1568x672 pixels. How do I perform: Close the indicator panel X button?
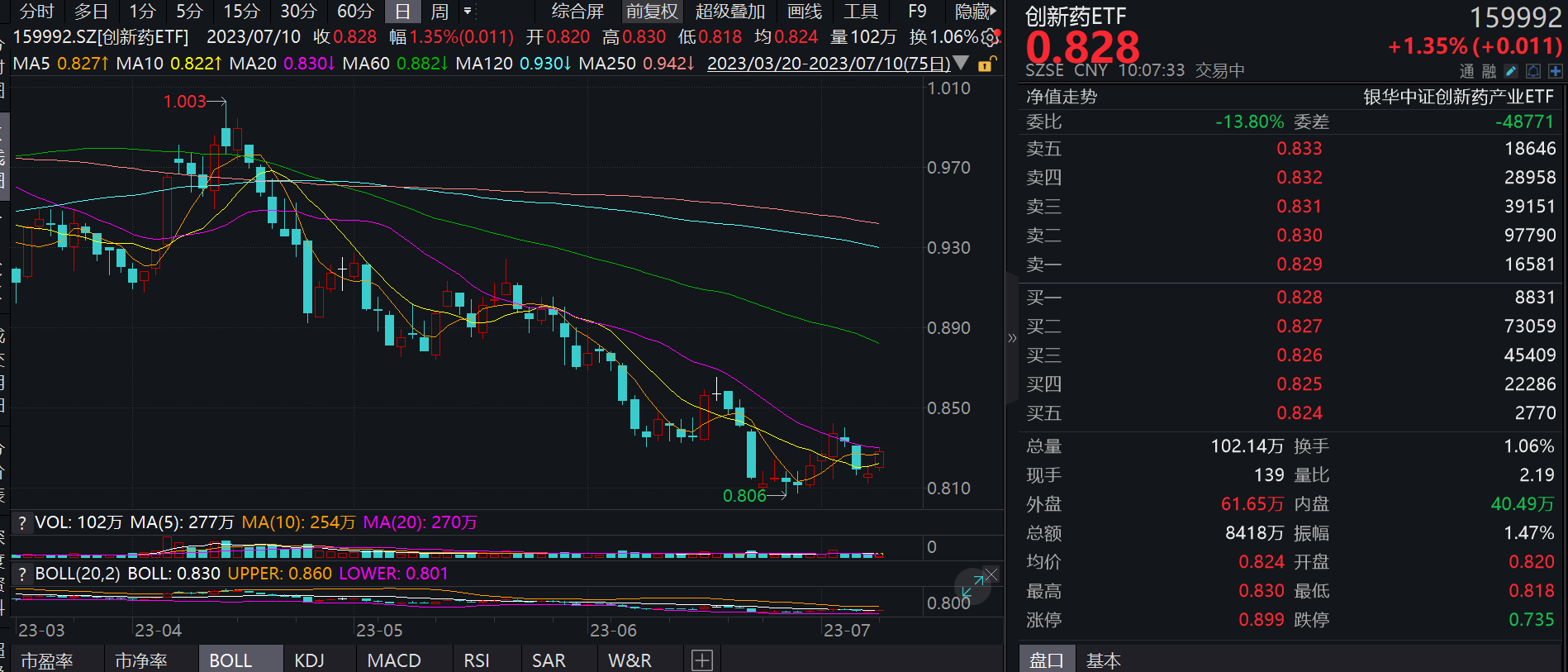pyautogui.click(x=991, y=574)
